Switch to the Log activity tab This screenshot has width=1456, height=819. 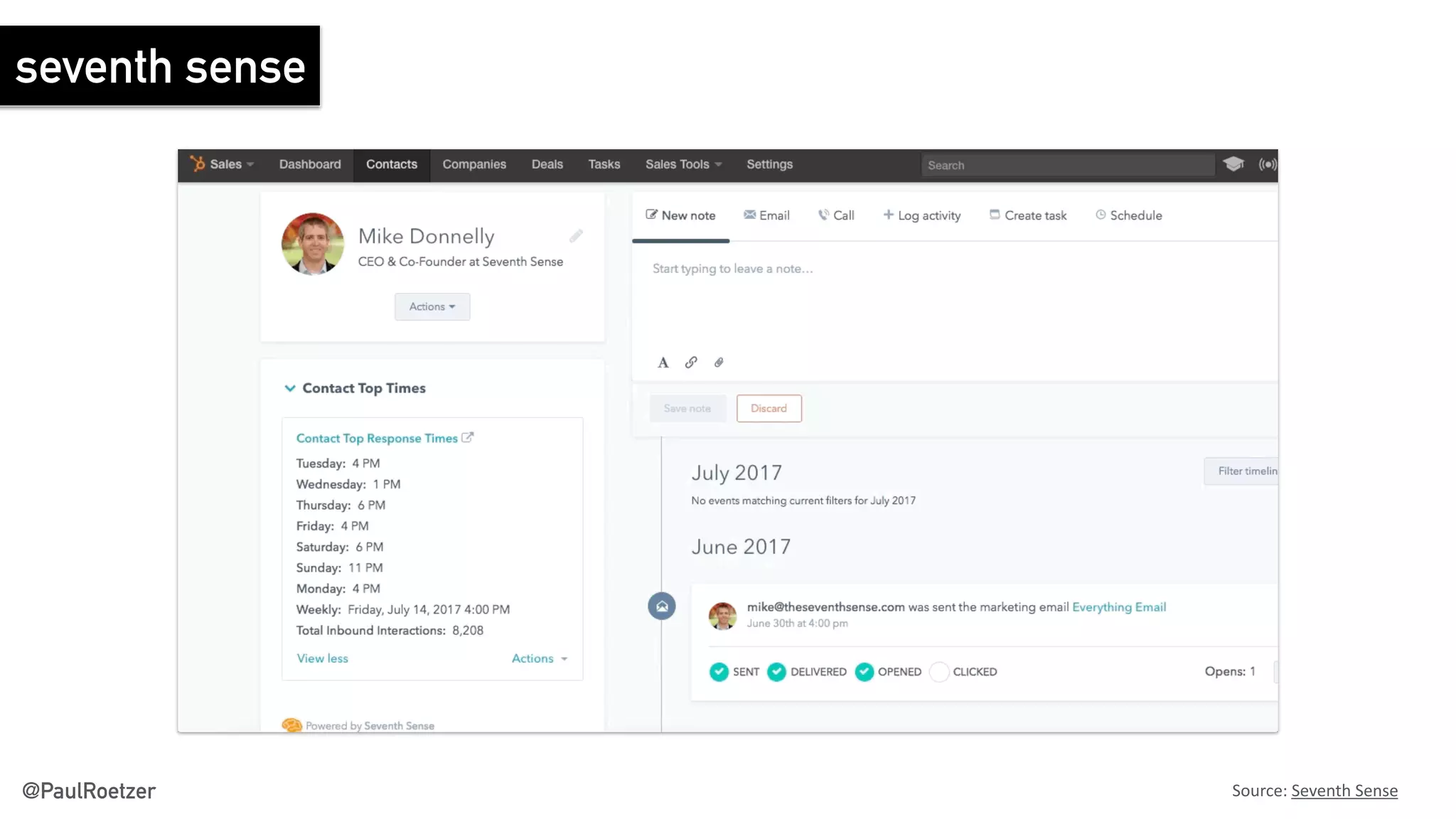point(921,215)
